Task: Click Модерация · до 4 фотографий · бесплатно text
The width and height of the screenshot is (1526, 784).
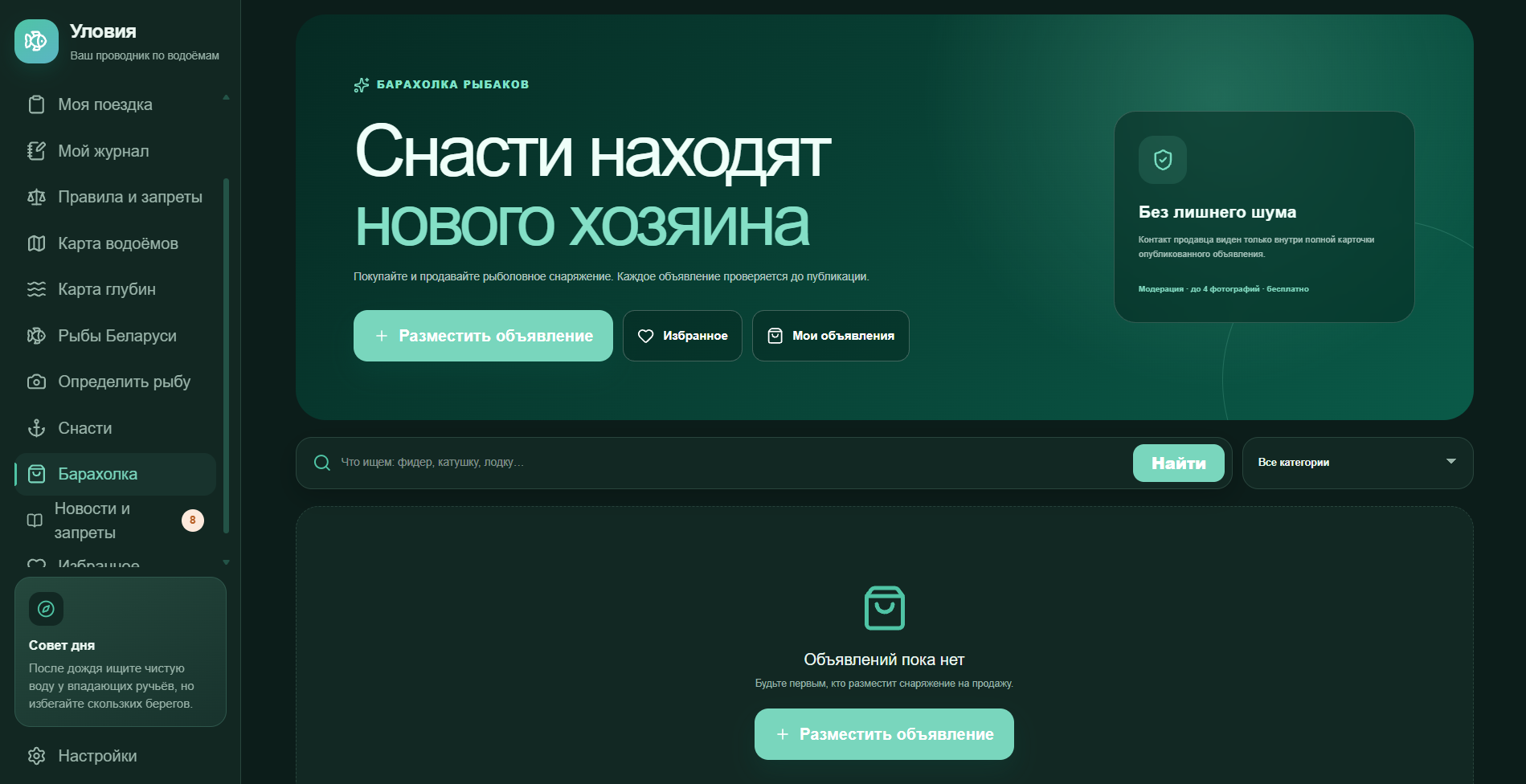Action: [x=1223, y=289]
